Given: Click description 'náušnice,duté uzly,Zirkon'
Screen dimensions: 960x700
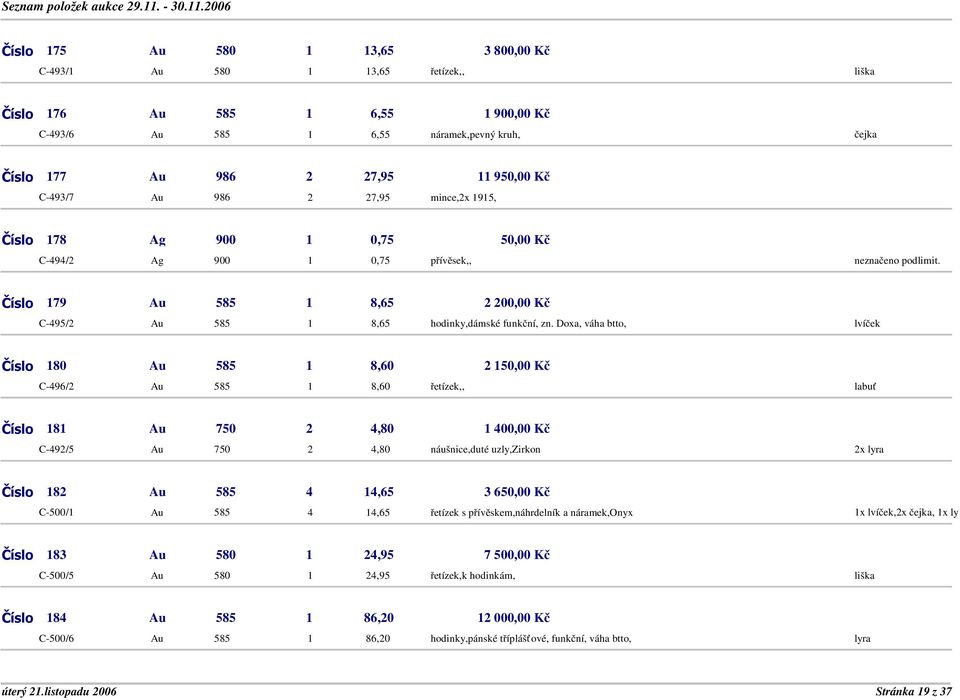Looking at the screenshot, I should (x=485, y=450).
